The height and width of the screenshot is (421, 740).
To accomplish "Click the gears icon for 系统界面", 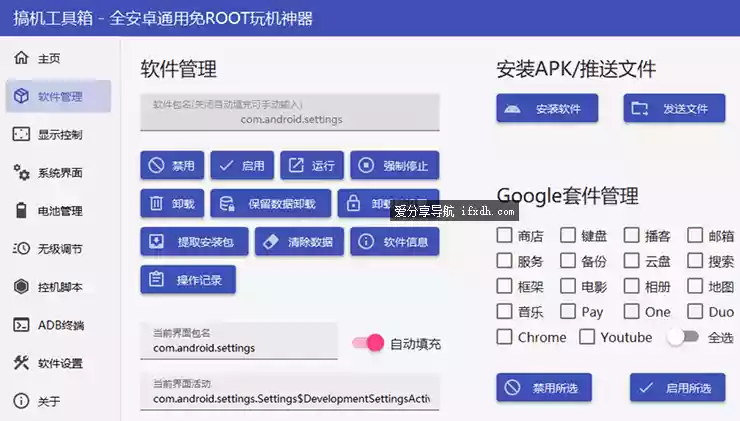I will click(21, 172).
